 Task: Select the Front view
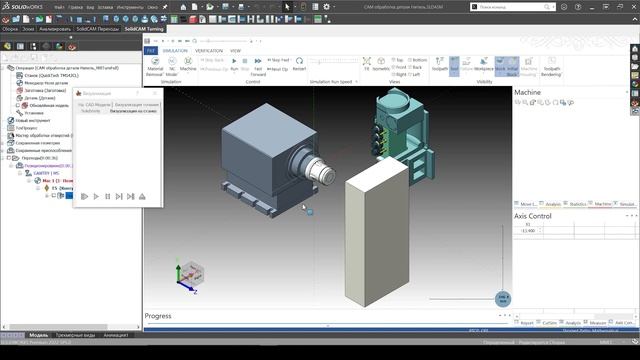click(x=399, y=67)
